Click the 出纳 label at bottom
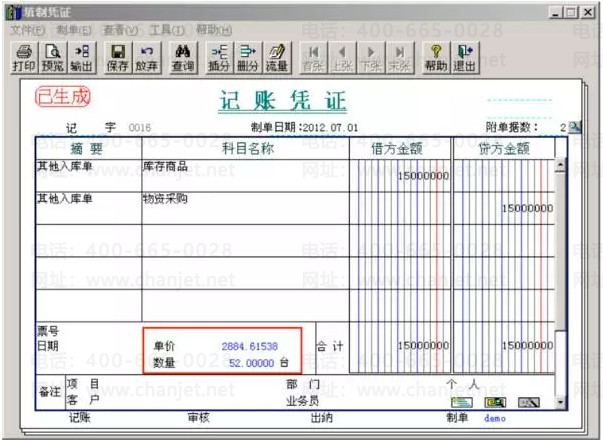This screenshot has width=603, height=444. (x=322, y=418)
